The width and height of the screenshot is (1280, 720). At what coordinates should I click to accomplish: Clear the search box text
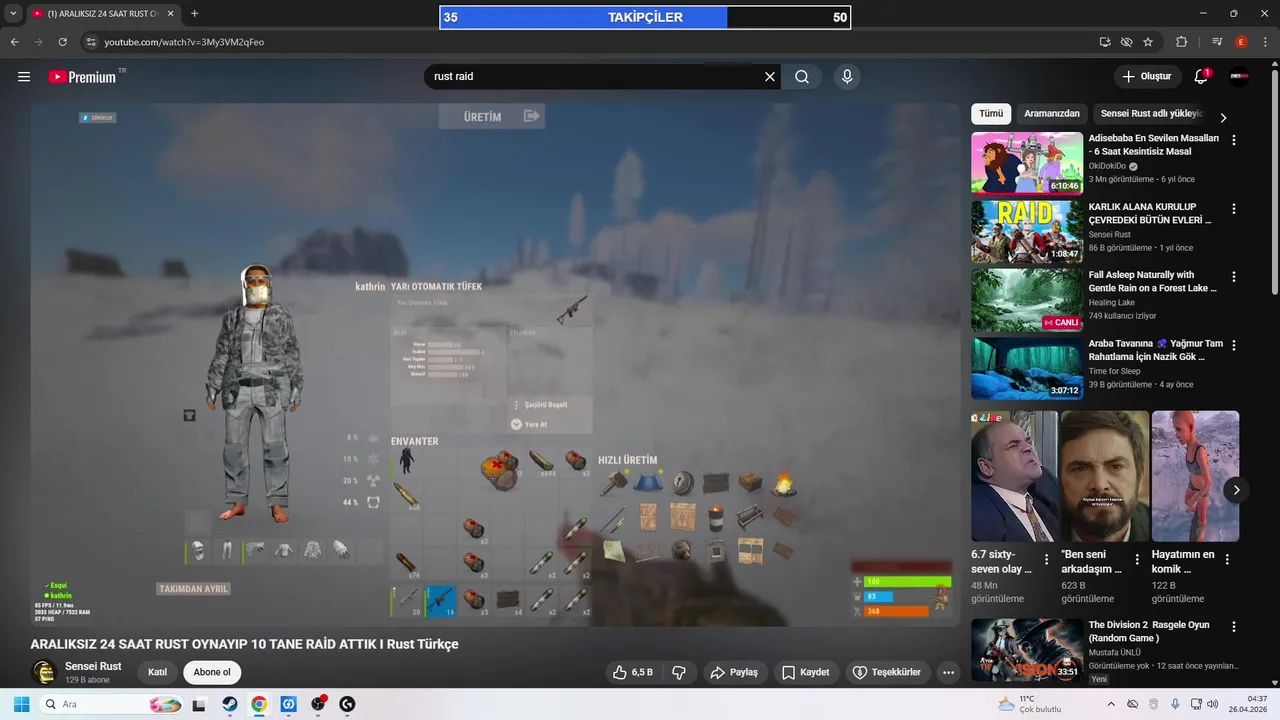point(770,77)
